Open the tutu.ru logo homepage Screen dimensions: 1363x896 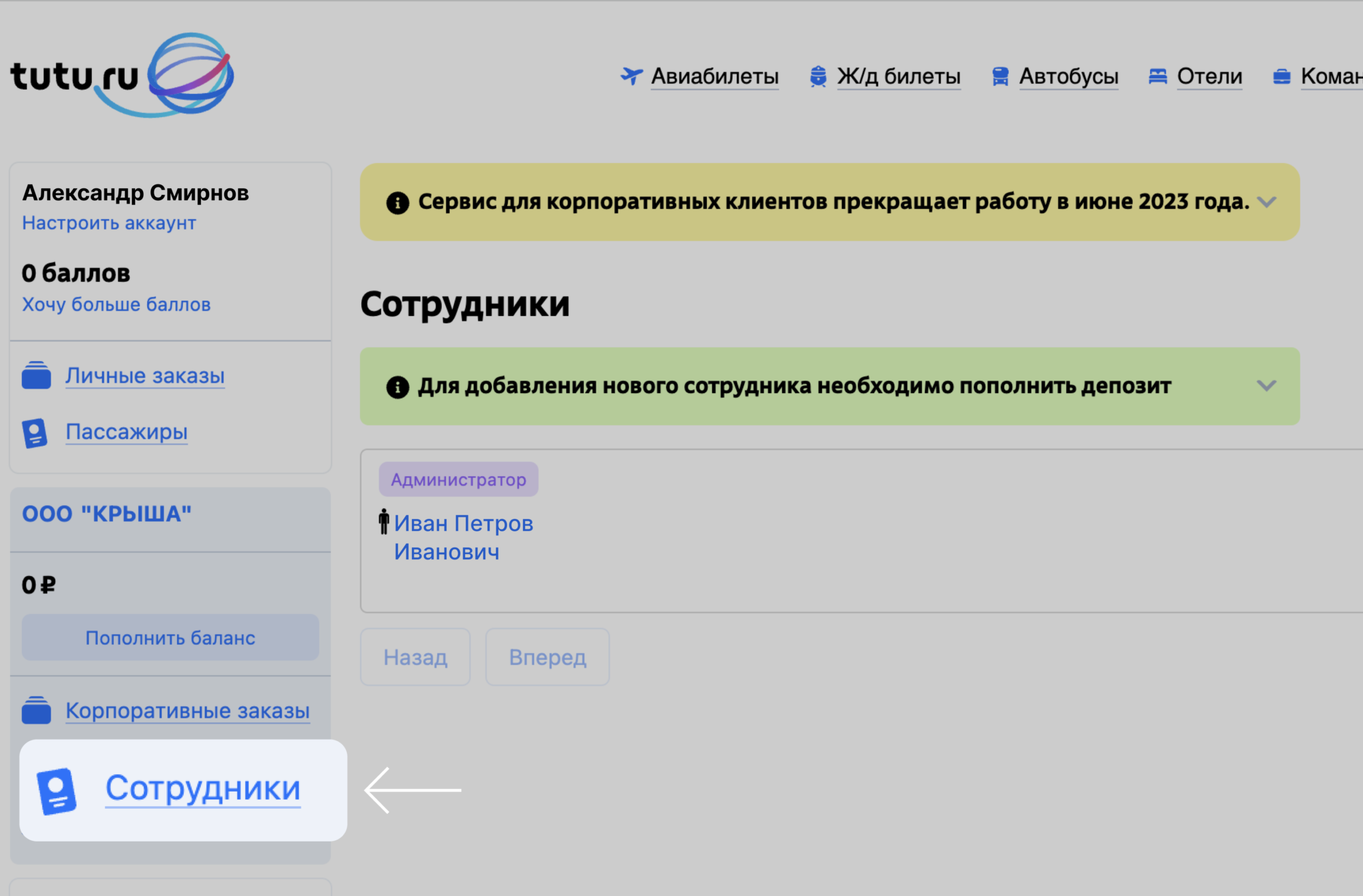(x=122, y=75)
